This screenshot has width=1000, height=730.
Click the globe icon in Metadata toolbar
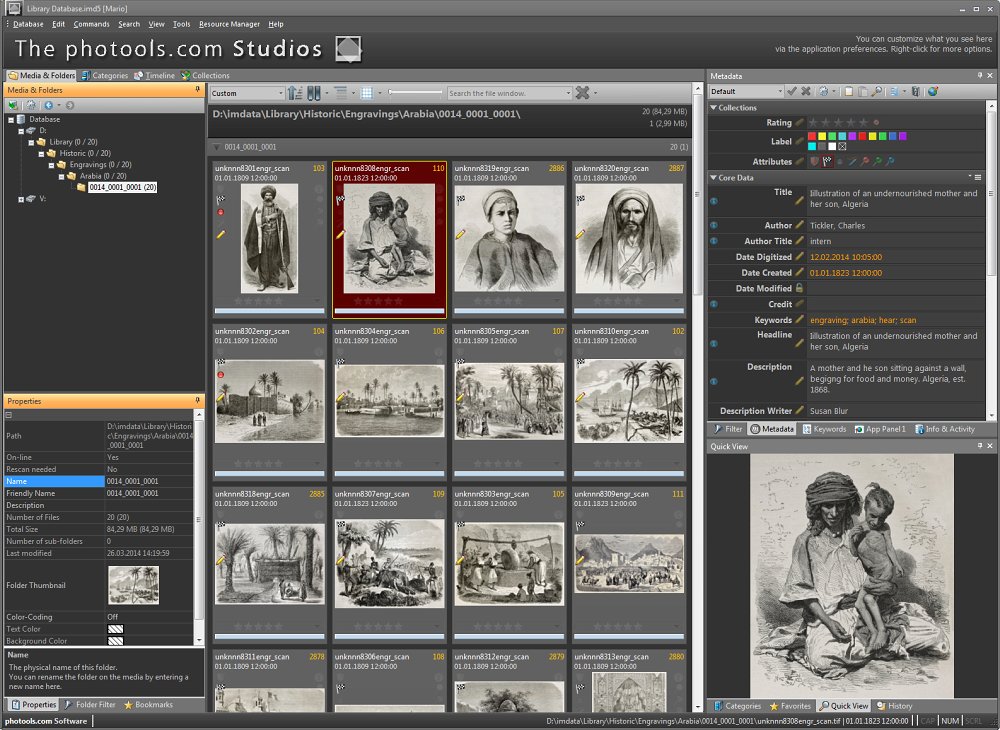[933, 91]
